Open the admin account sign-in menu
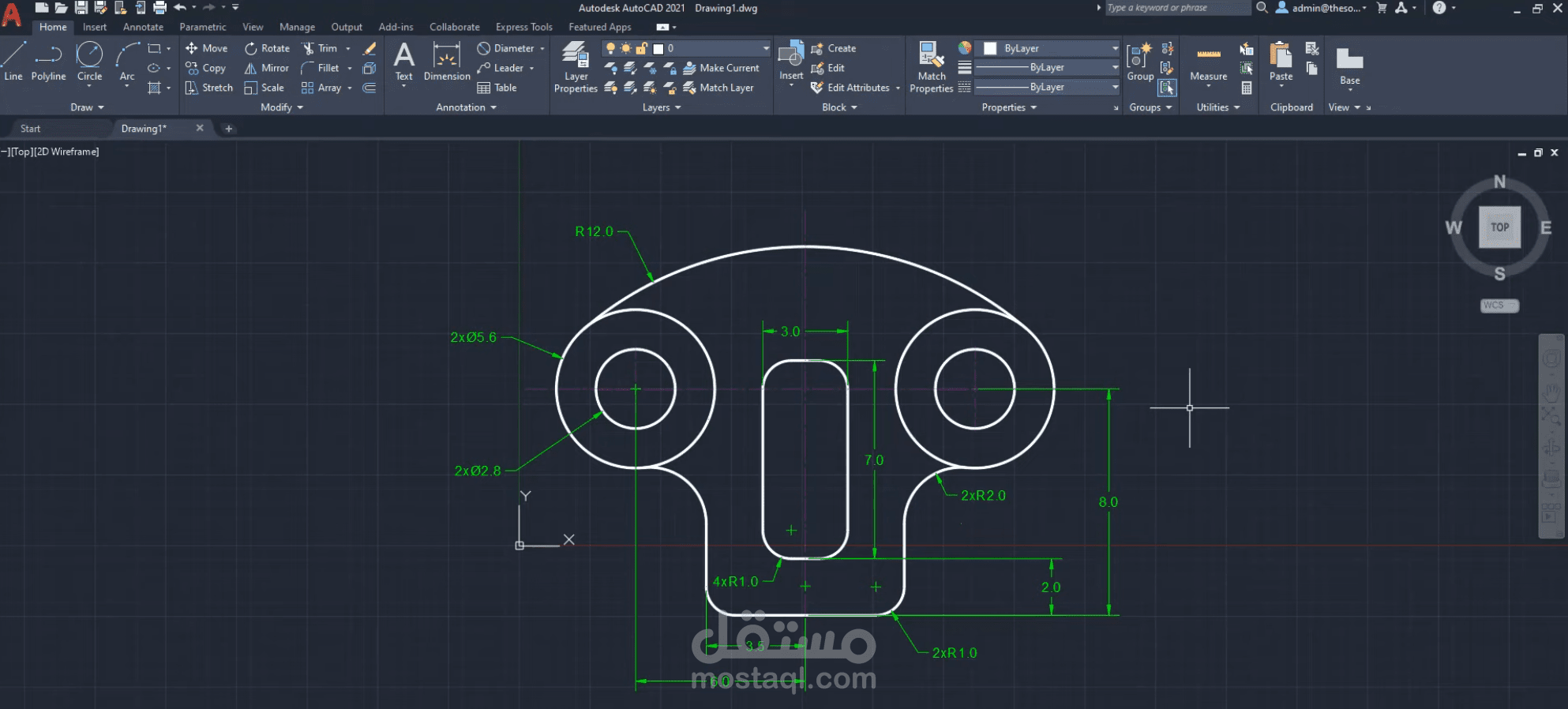Screen dimensions: 1568x709 [x=1322, y=8]
